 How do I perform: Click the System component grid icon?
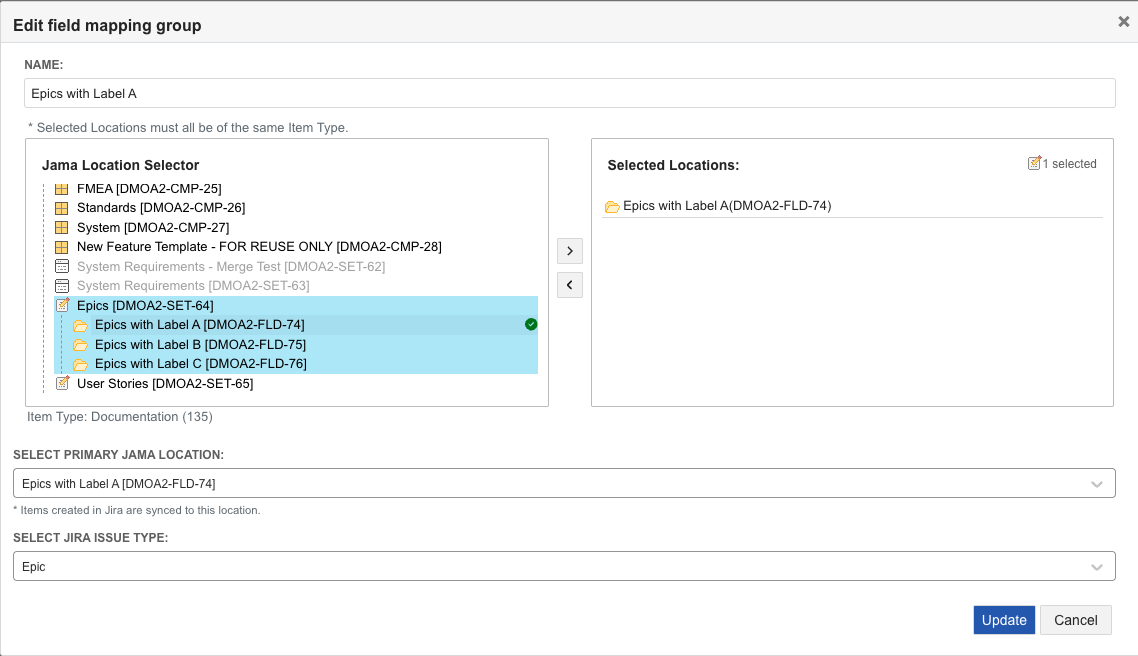point(64,227)
